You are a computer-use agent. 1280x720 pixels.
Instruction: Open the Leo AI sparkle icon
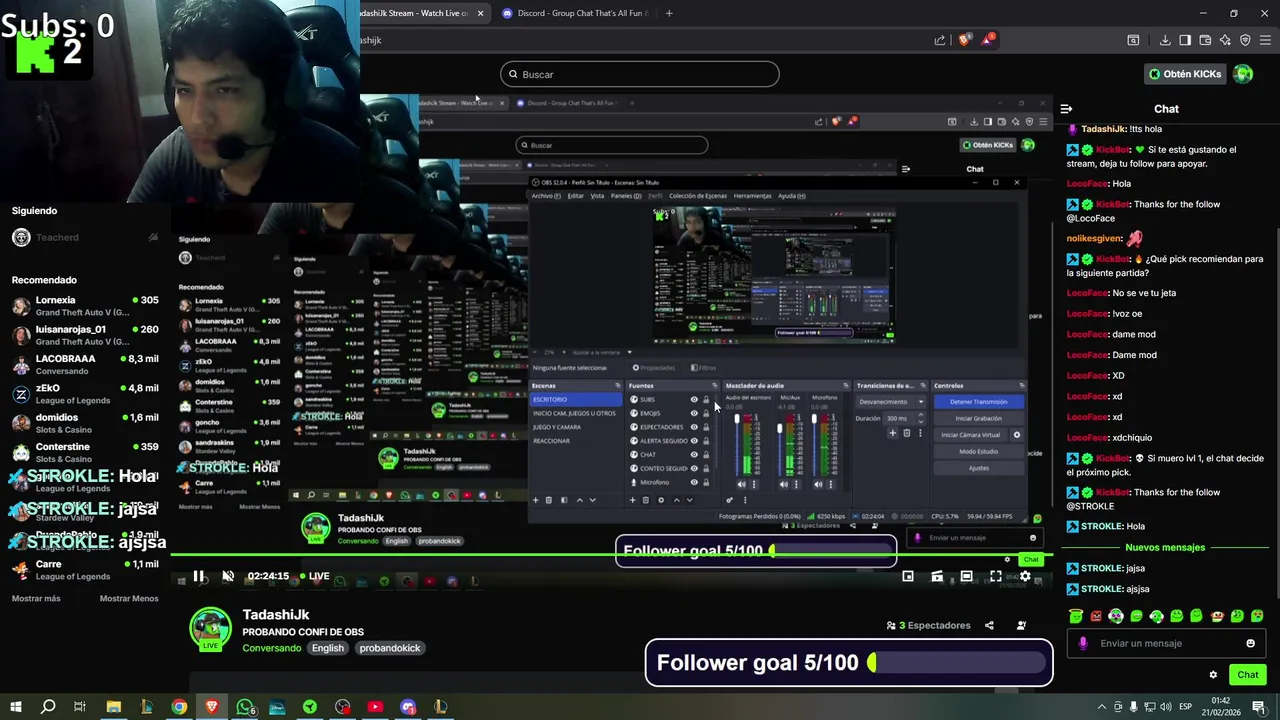tap(1225, 40)
